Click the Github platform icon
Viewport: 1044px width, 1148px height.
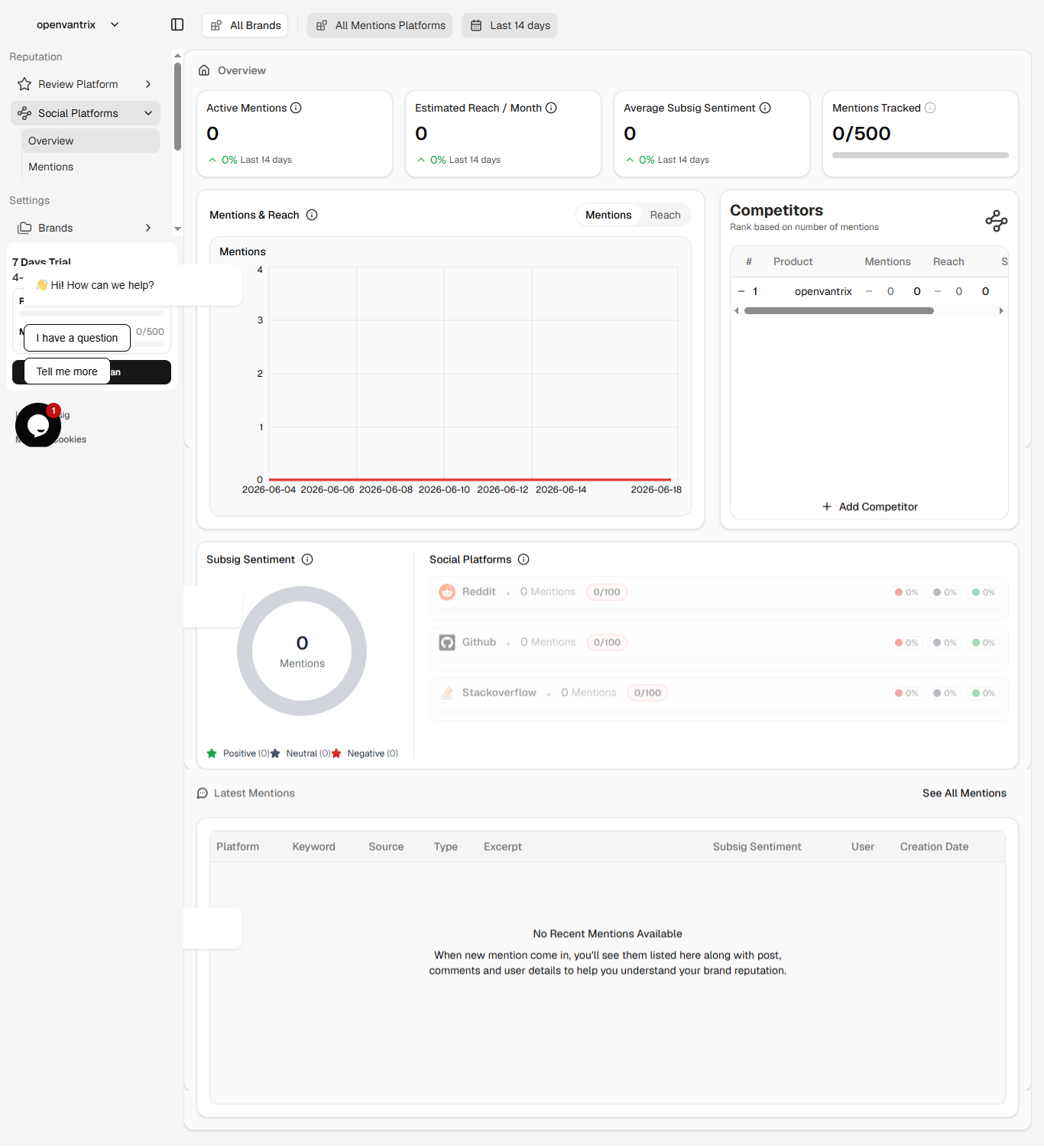point(447,643)
